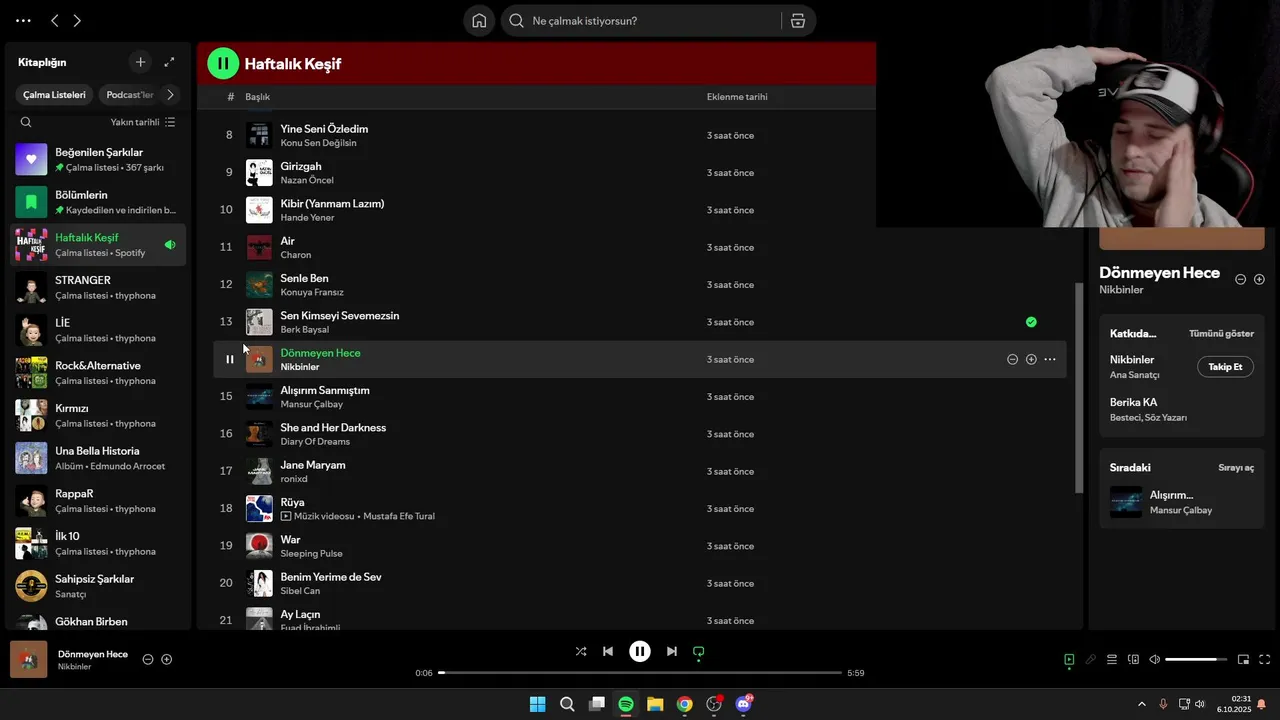This screenshot has height=720, width=1280.
Task: Open artist link Hande Yener
Action: 307,217
